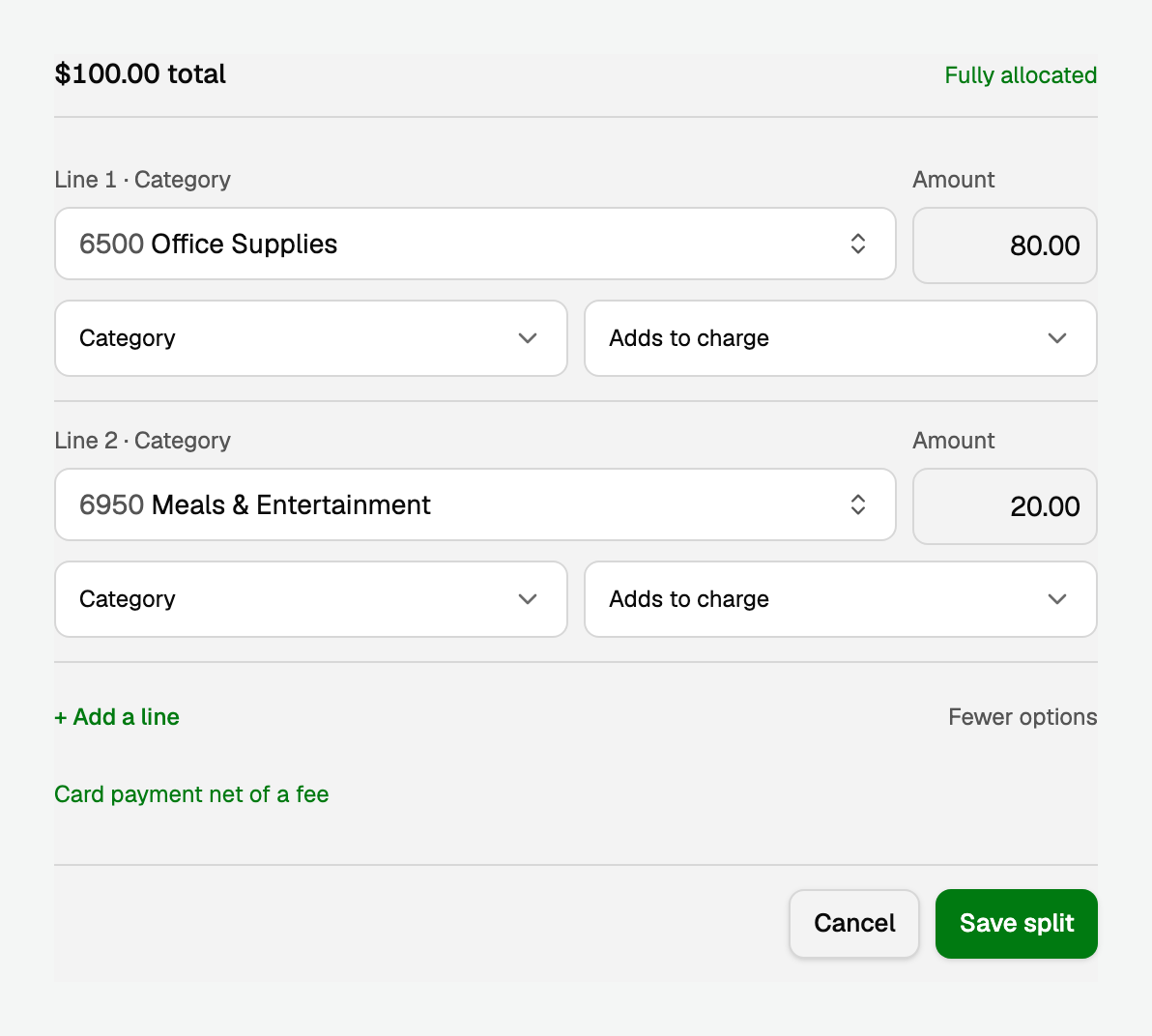Expand Line 2 Category type dropdown
1152x1036 pixels.
coord(311,599)
